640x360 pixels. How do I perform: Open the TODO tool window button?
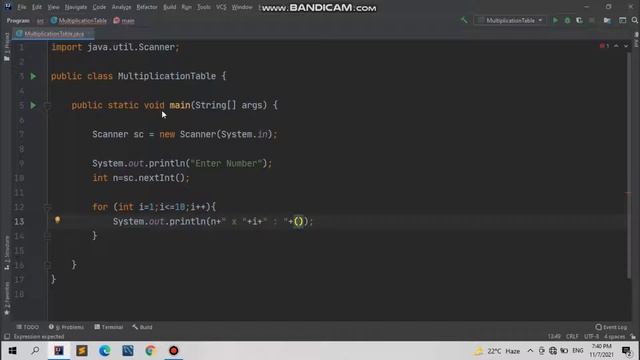tap(27, 327)
